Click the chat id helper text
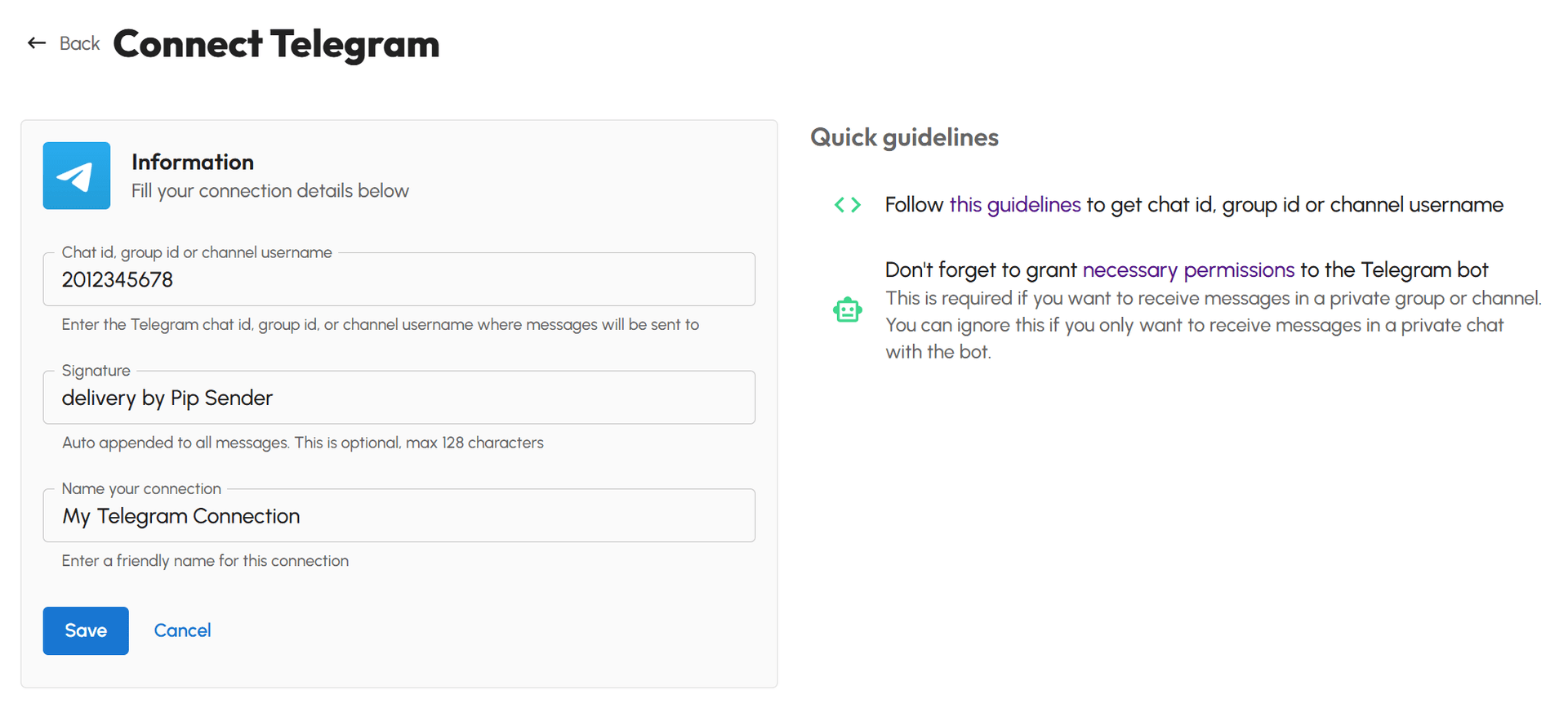Viewport: 1568px width, 708px height. [380, 325]
